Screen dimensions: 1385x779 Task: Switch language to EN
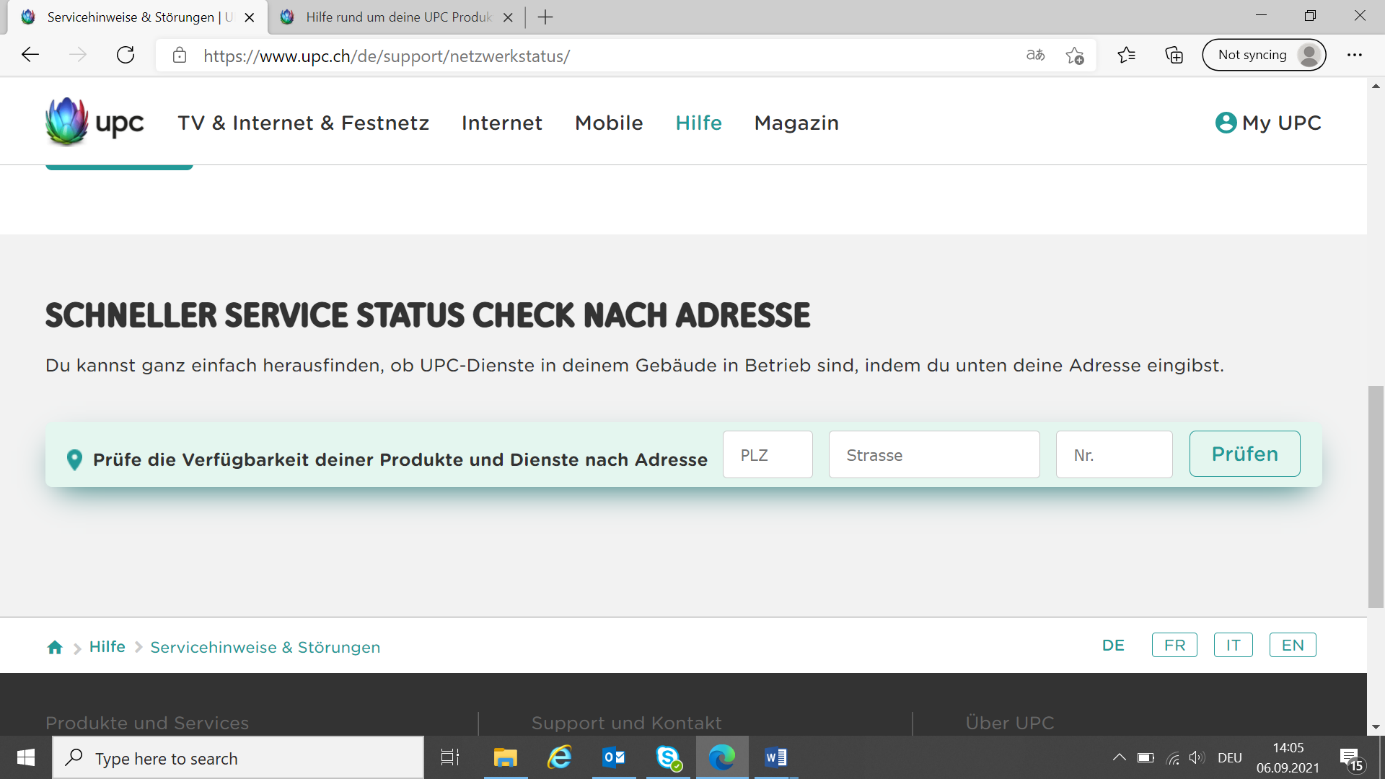1292,645
